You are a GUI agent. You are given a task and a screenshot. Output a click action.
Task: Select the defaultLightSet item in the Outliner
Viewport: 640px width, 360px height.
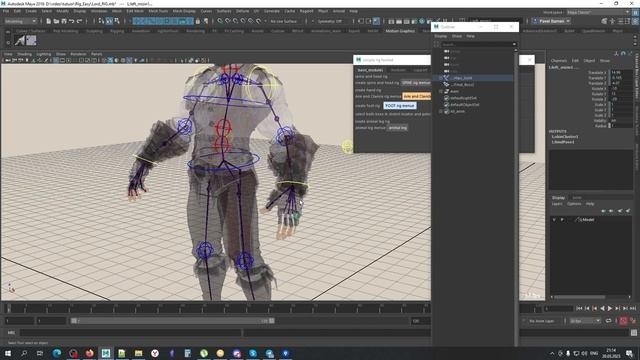[x=463, y=98]
